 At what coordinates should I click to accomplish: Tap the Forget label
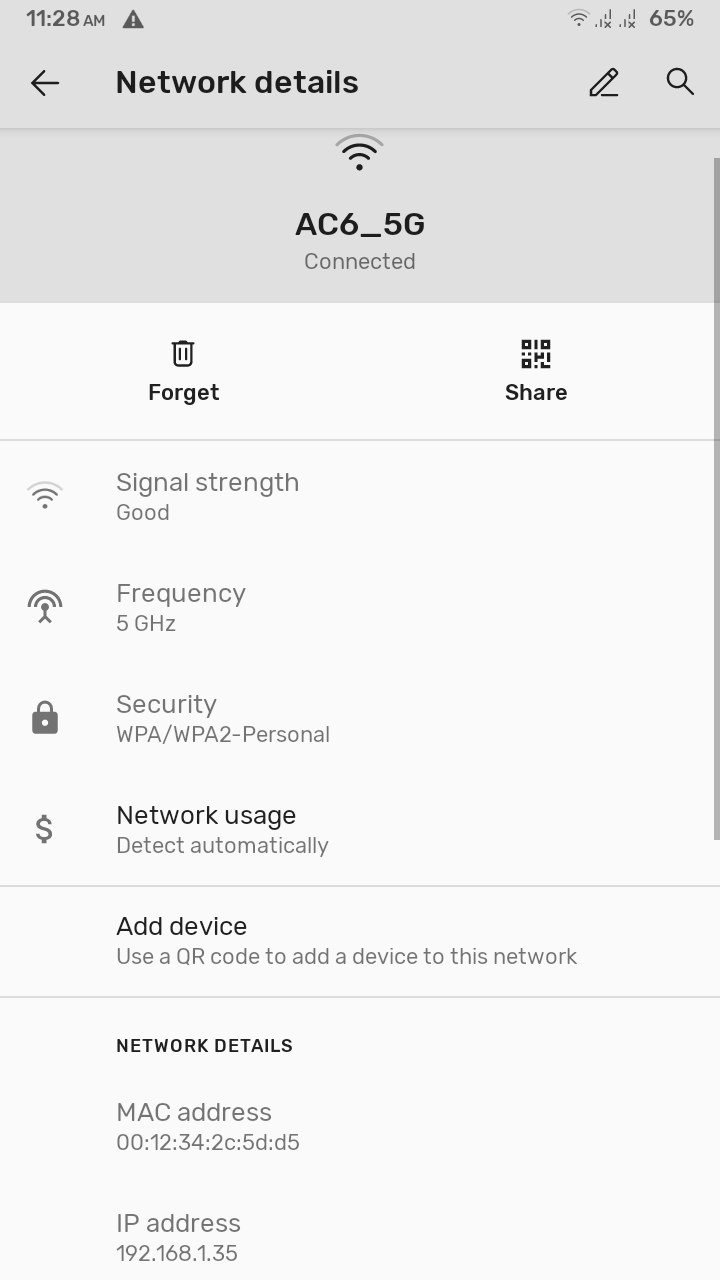tap(183, 392)
